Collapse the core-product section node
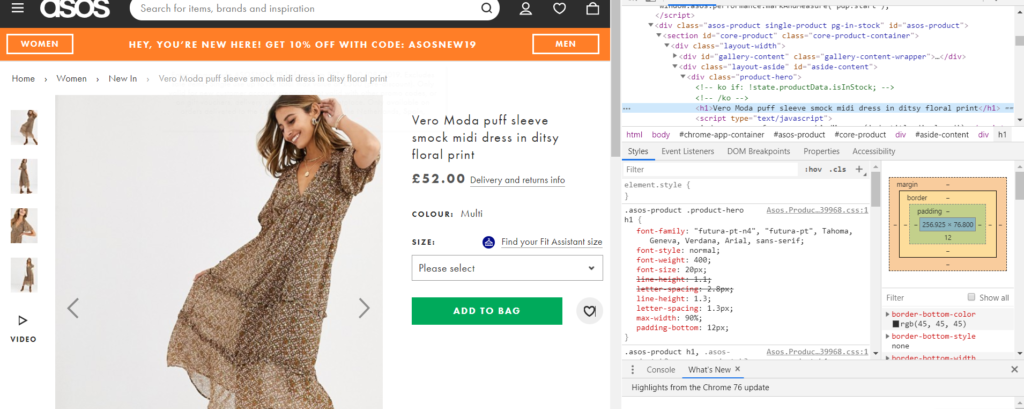1024x409 pixels. pos(658,35)
